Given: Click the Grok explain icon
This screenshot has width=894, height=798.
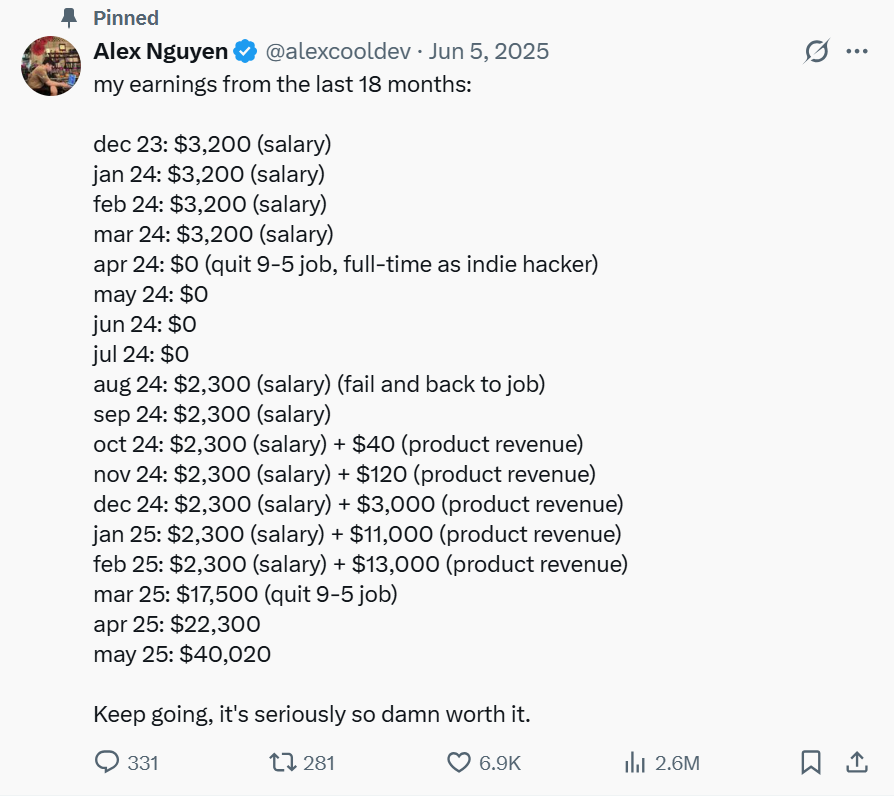Looking at the screenshot, I should 816,51.
